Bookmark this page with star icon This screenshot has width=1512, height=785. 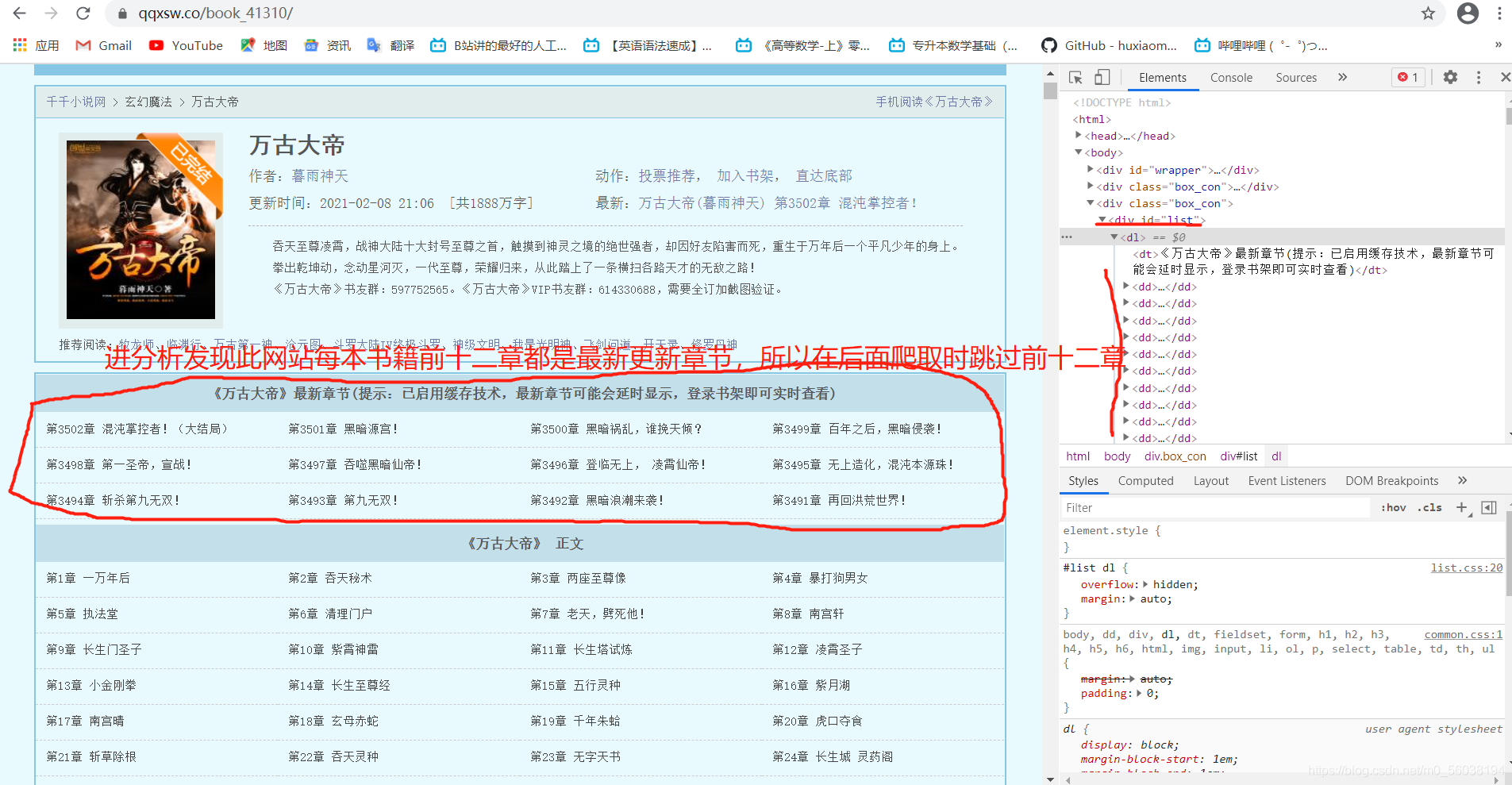[x=1428, y=13]
